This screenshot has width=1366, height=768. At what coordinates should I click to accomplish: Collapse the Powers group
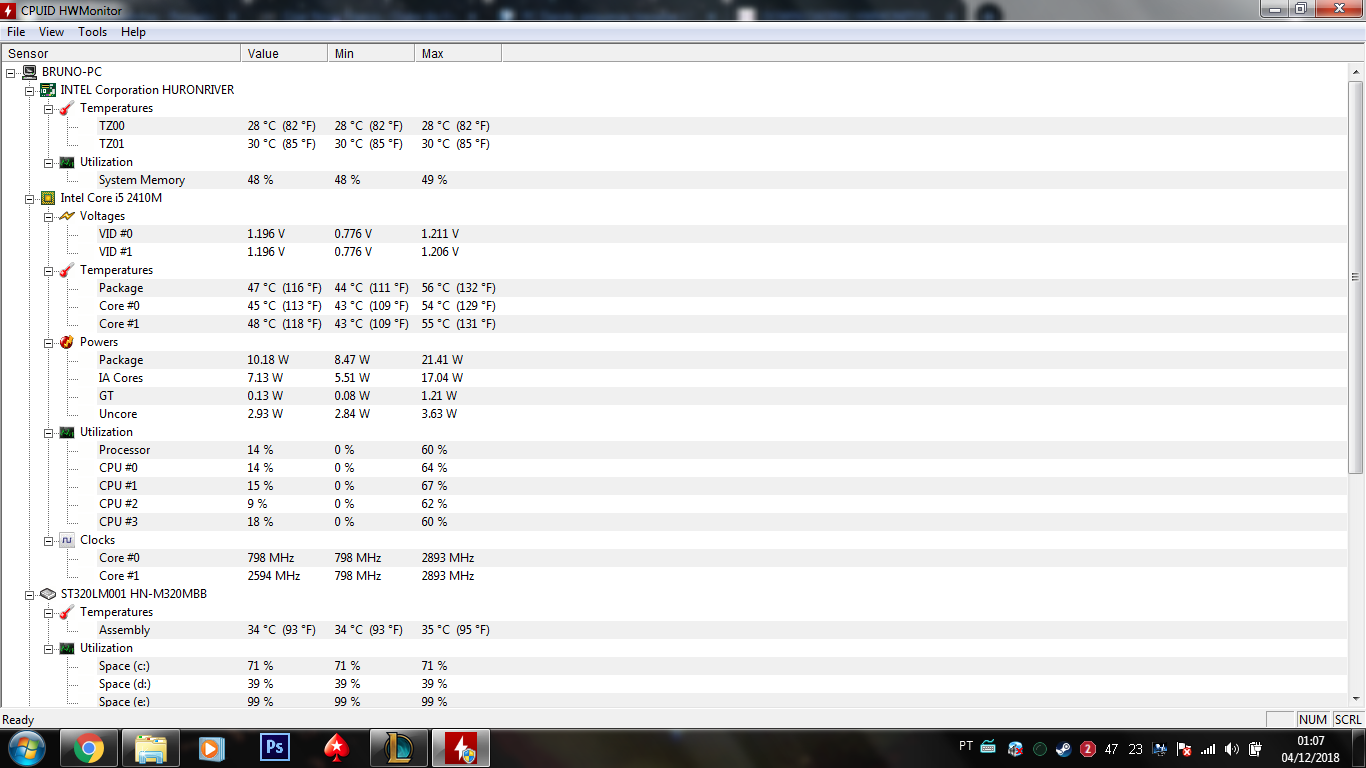coord(48,342)
